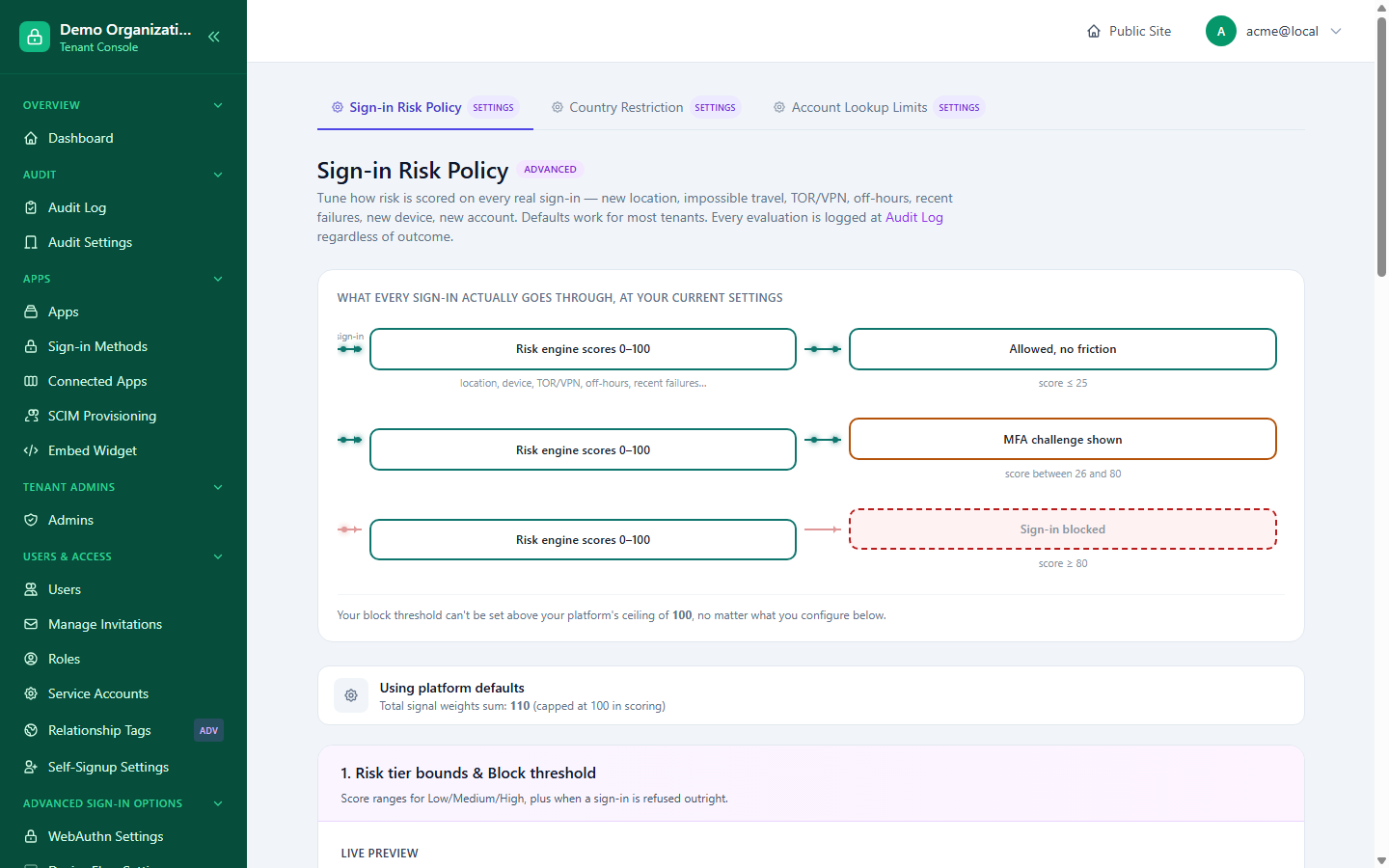Screen dimensions: 1389x868
Task: Click the Connected Apps icon
Action: [31, 381]
